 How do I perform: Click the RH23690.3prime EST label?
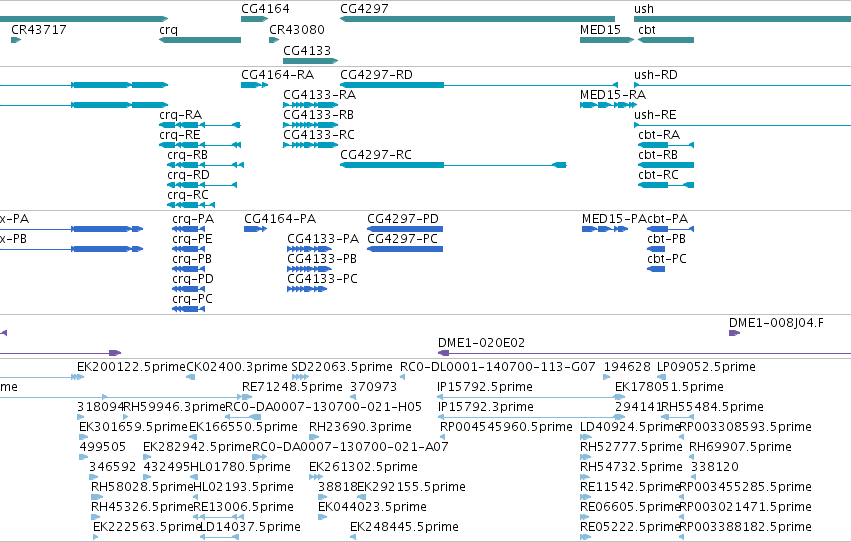pos(360,428)
